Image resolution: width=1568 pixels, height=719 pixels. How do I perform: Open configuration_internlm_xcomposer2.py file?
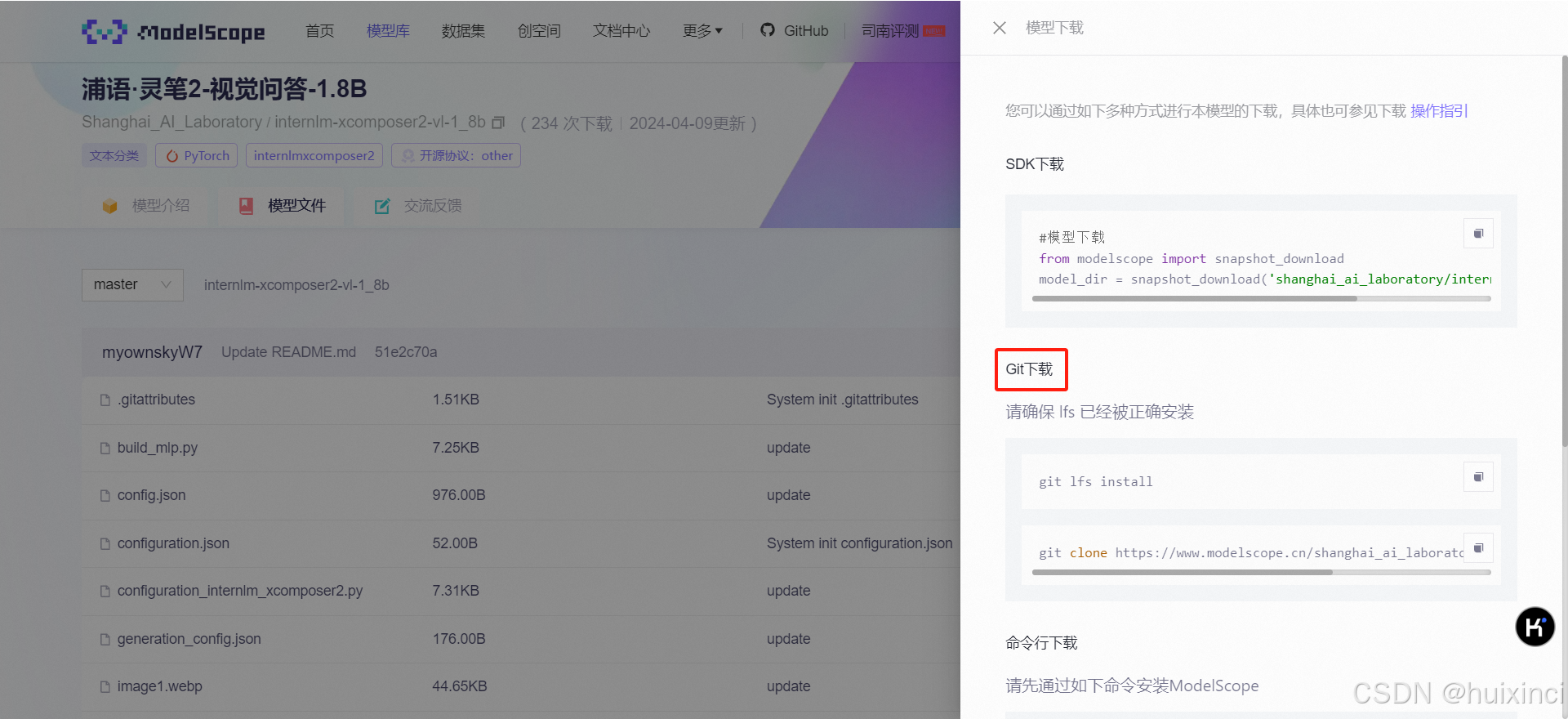(x=240, y=591)
